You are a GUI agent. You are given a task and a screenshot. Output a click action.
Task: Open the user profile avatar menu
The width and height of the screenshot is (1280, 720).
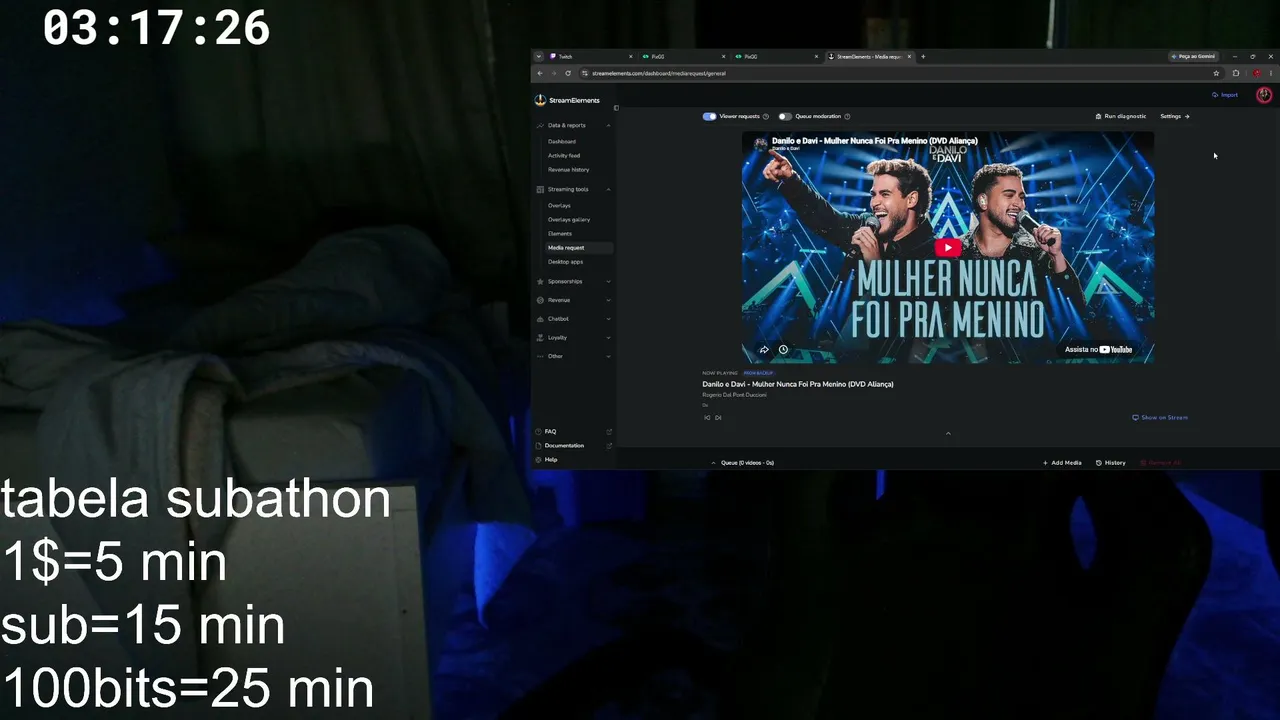click(1264, 95)
